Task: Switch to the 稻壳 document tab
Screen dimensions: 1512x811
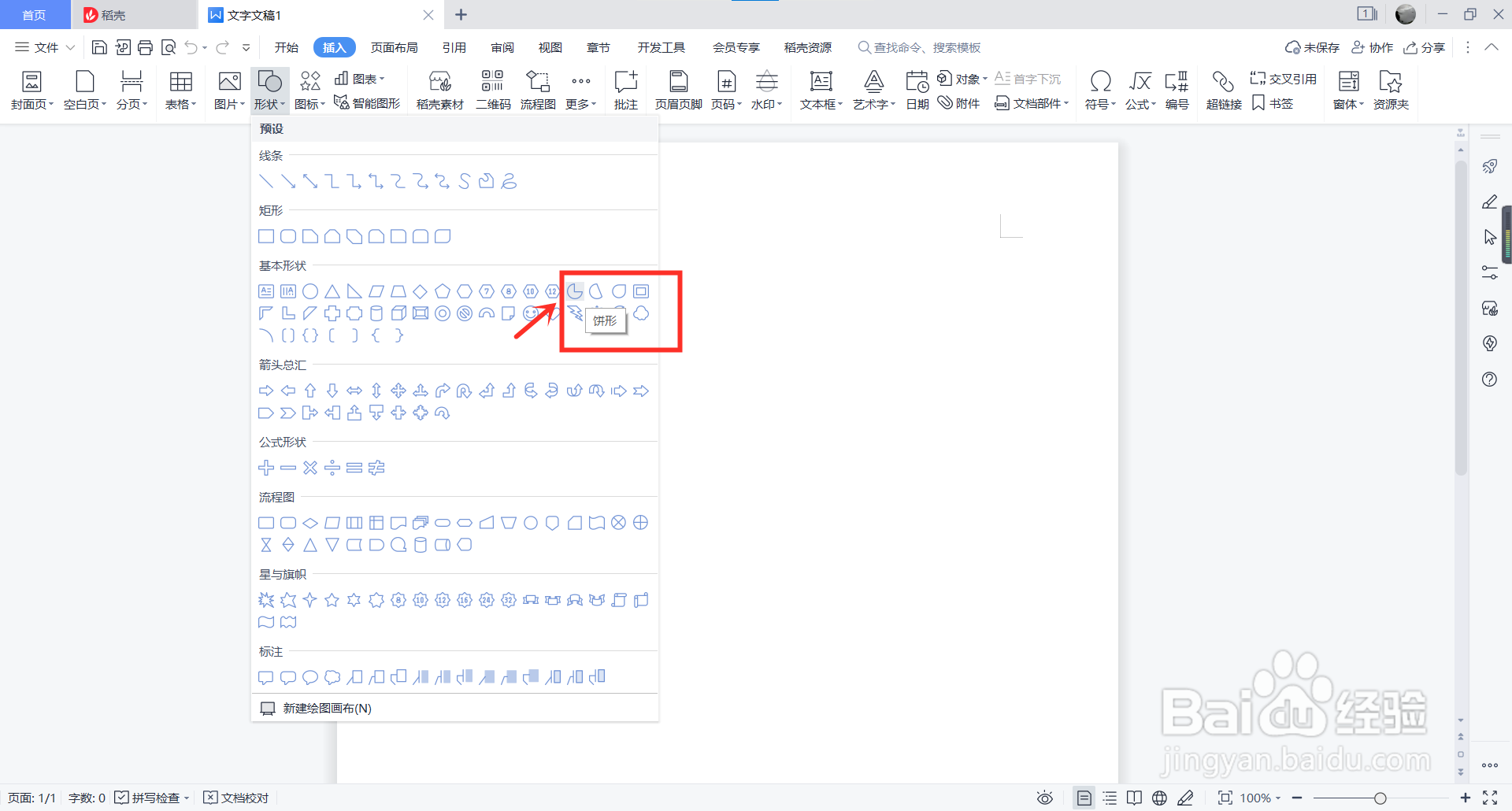Action: point(134,15)
